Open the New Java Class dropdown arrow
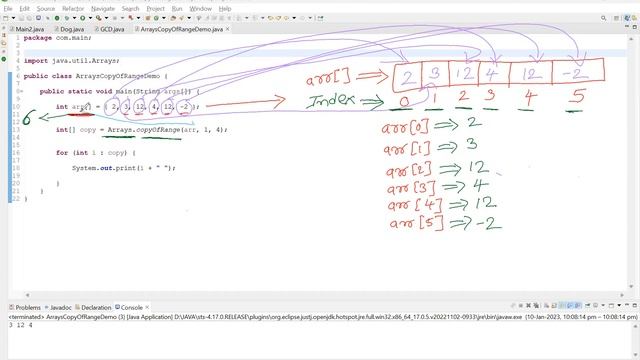 (x=164, y=18)
